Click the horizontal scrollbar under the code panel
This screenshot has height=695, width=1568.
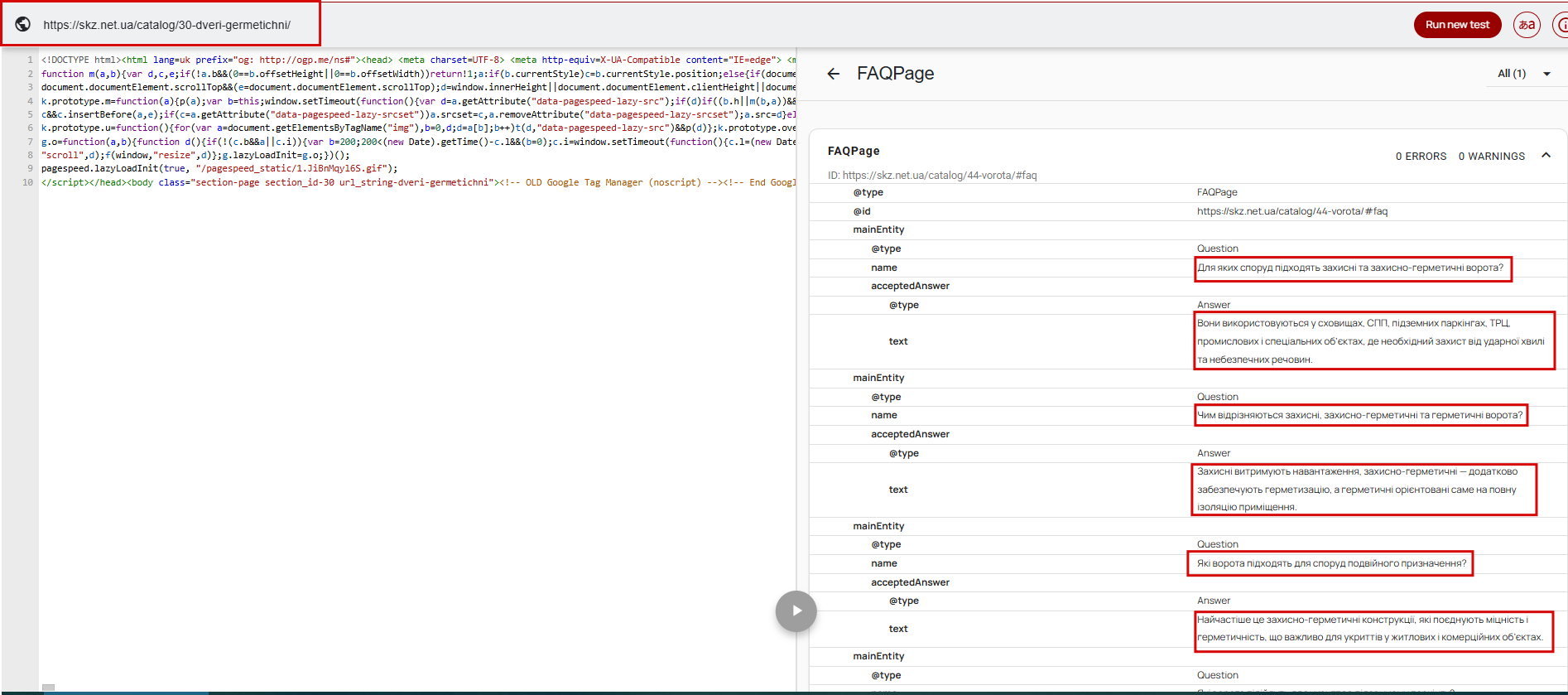pyautogui.click(x=48, y=688)
